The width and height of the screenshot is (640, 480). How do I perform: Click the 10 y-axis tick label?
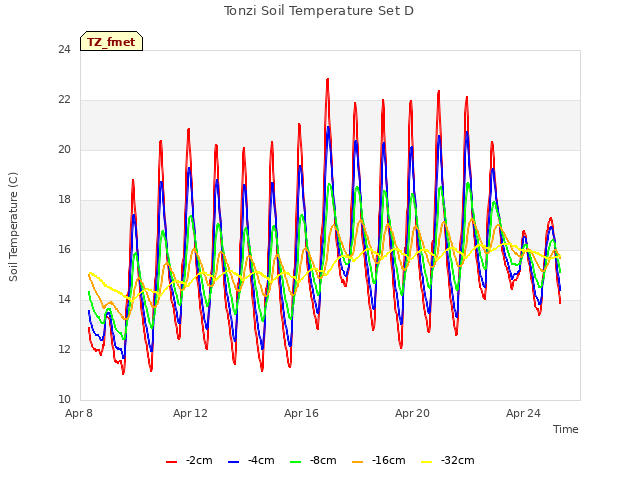coord(64,400)
